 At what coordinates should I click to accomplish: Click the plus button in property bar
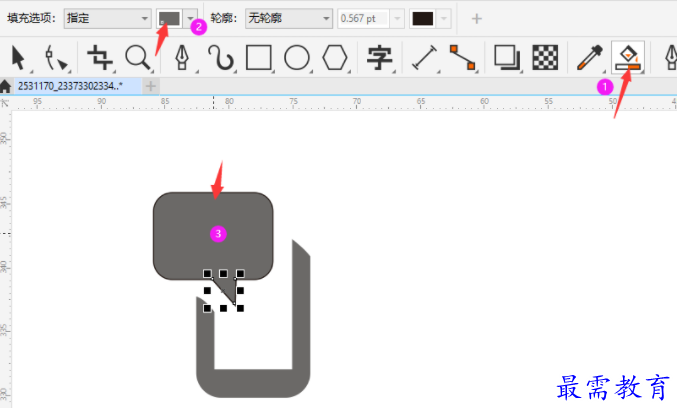[x=477, y=19]
